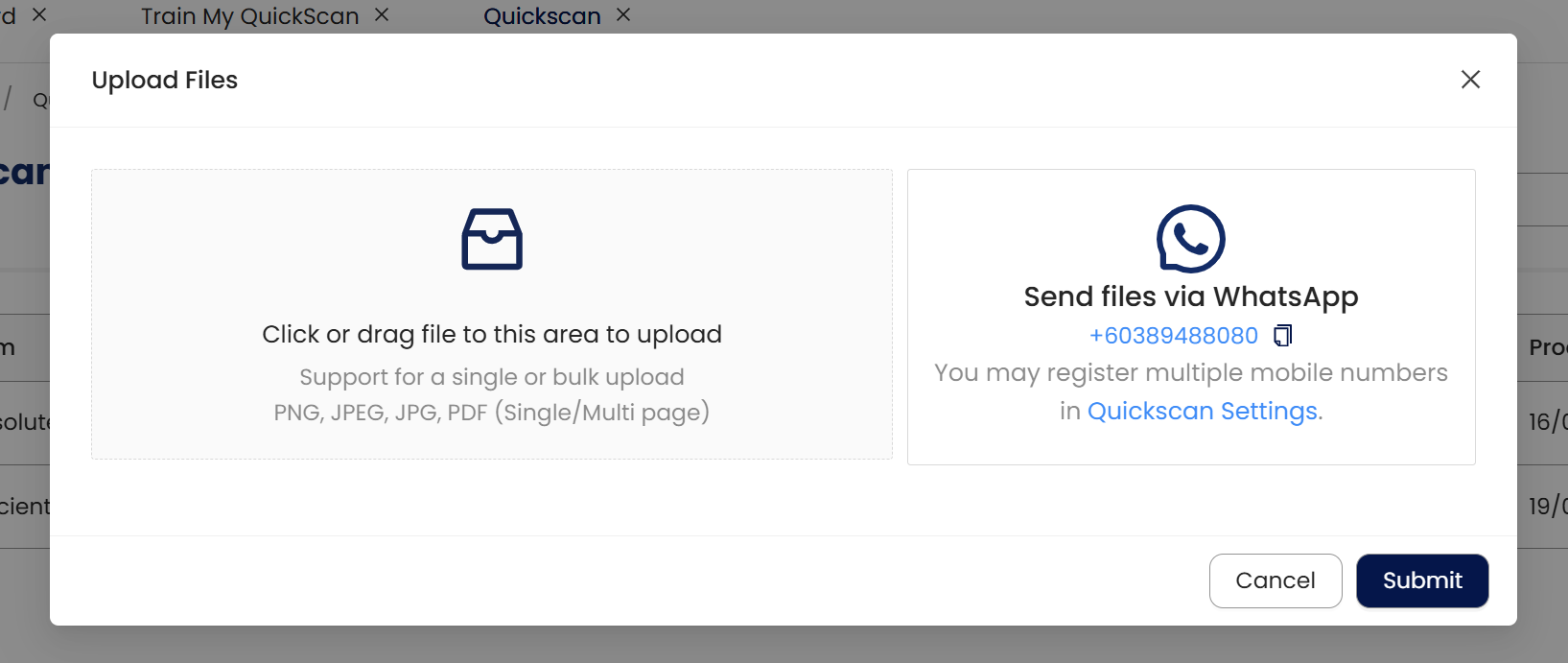The image size is (1568, 663).
Task: Click the PNG, JPEG, JPG, PDF formats line
Action: pos(492,413)
